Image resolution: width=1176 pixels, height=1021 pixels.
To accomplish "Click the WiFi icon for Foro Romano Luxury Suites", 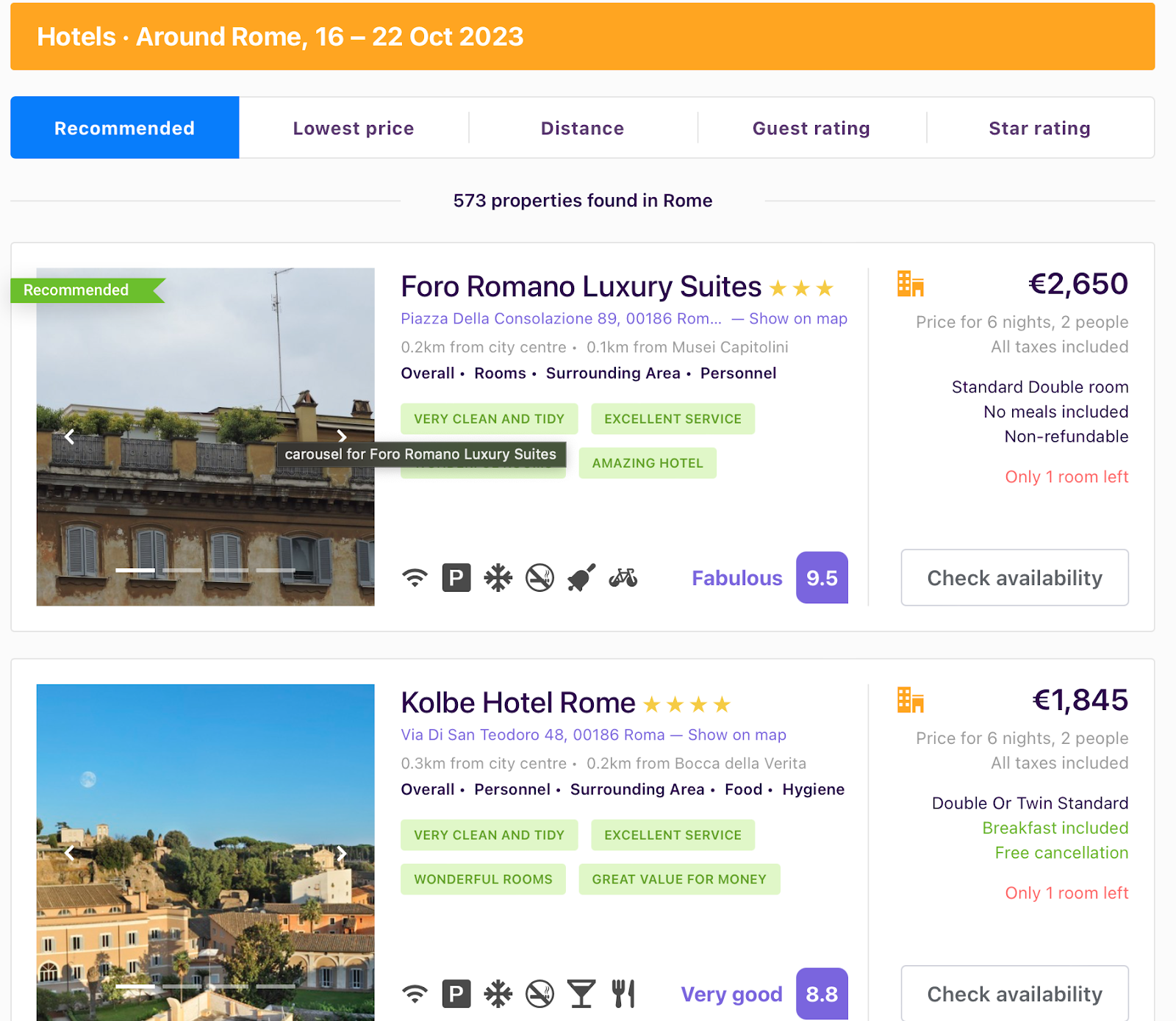I will pyautogui.click(x=415, y=578).
